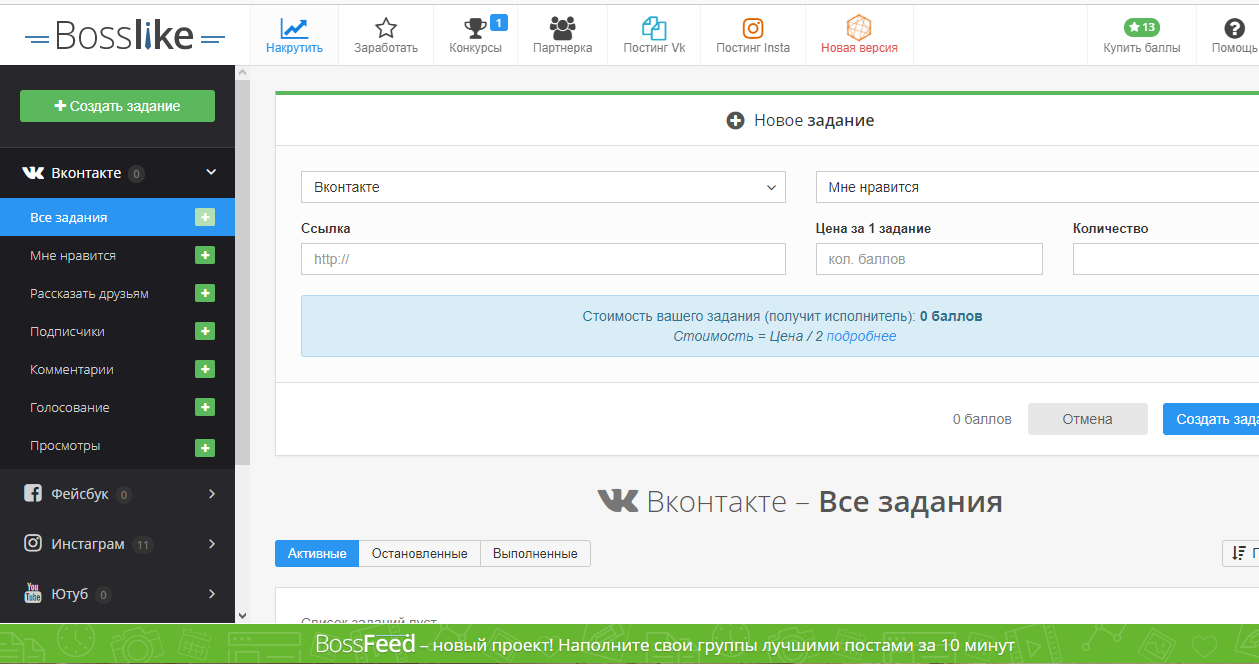Select Голосование in sidebar

[x=70, y=407]
